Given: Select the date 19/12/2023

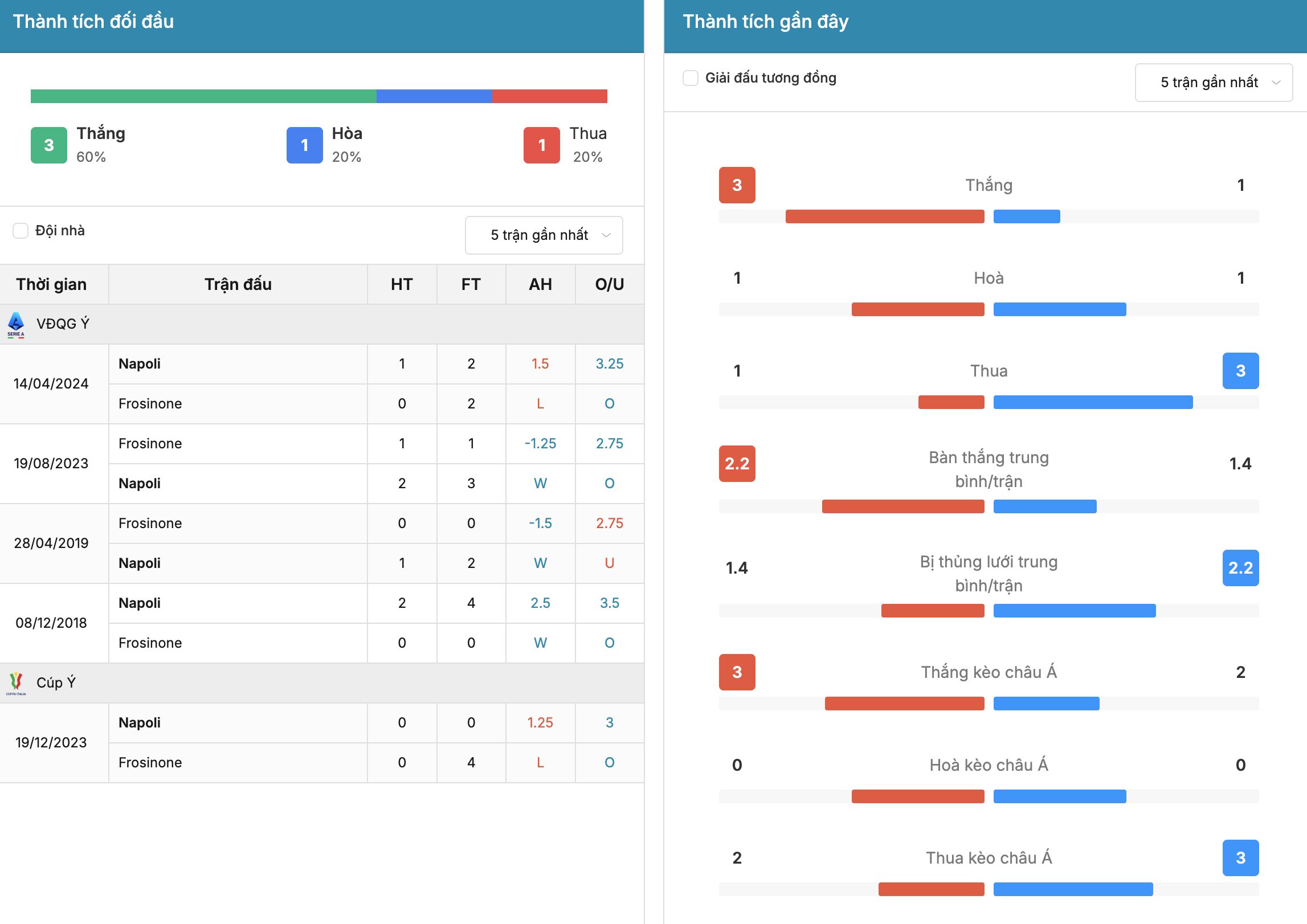Looking at the screenshot, I should point(51,743).
